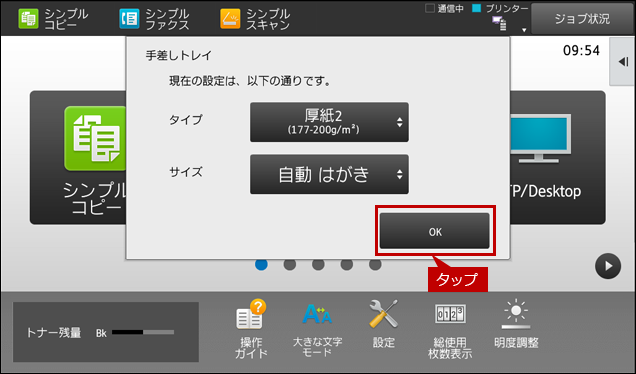Select the fifth page indicator dot
636x374 pixels.
(375, 264)
